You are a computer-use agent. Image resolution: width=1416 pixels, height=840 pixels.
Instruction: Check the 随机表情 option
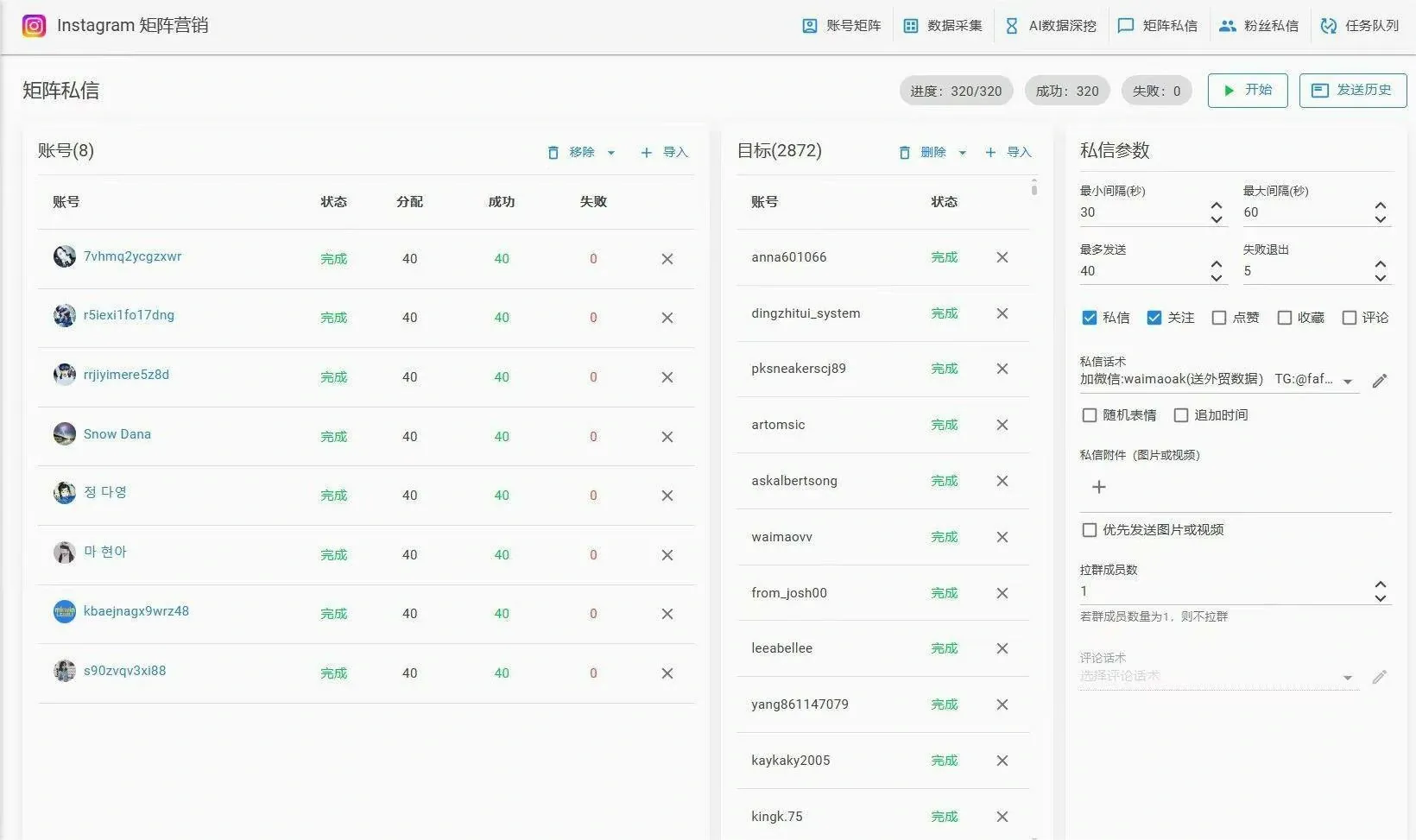coord(1090,414)
